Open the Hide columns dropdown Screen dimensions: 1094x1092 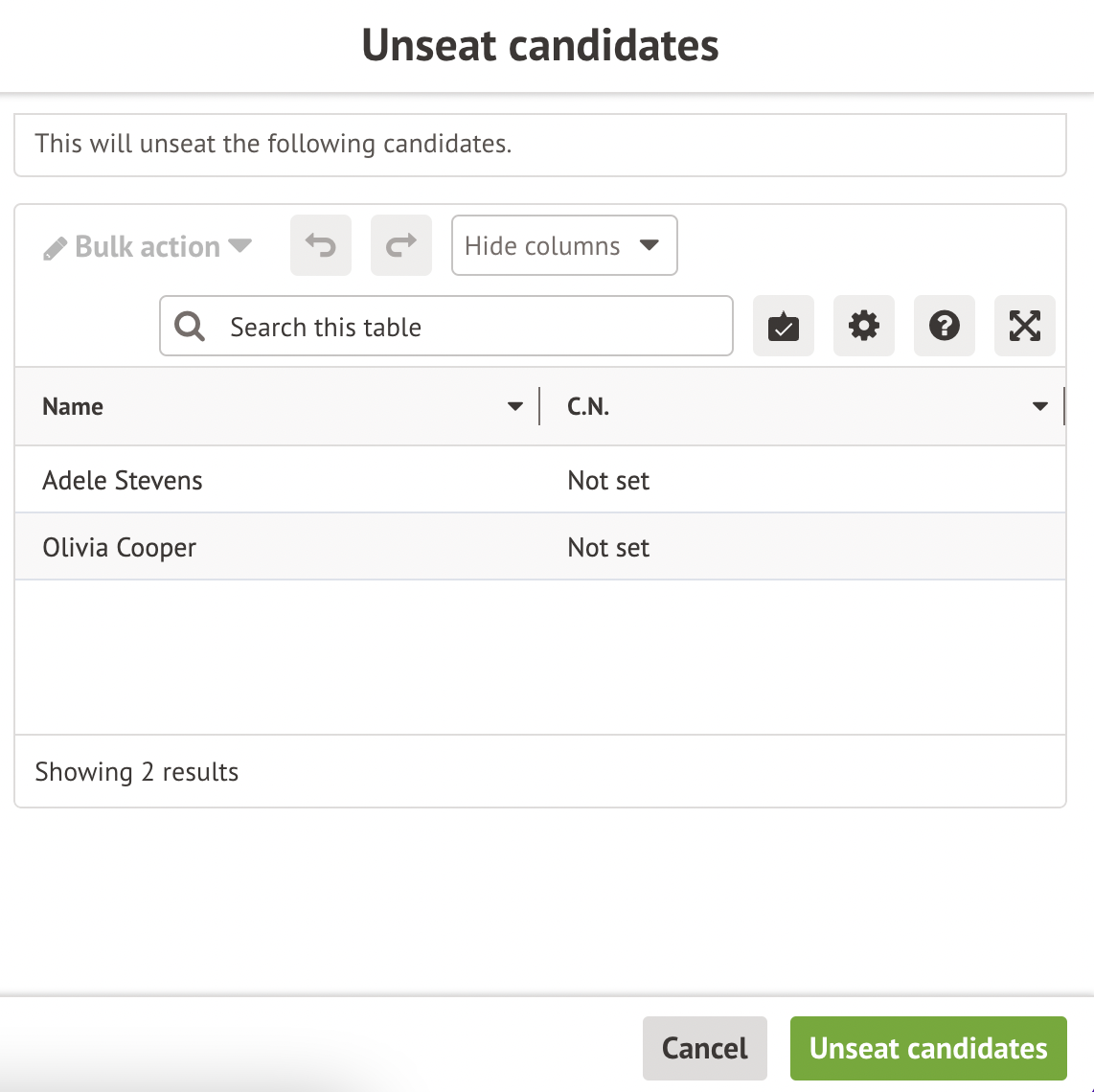564,245
